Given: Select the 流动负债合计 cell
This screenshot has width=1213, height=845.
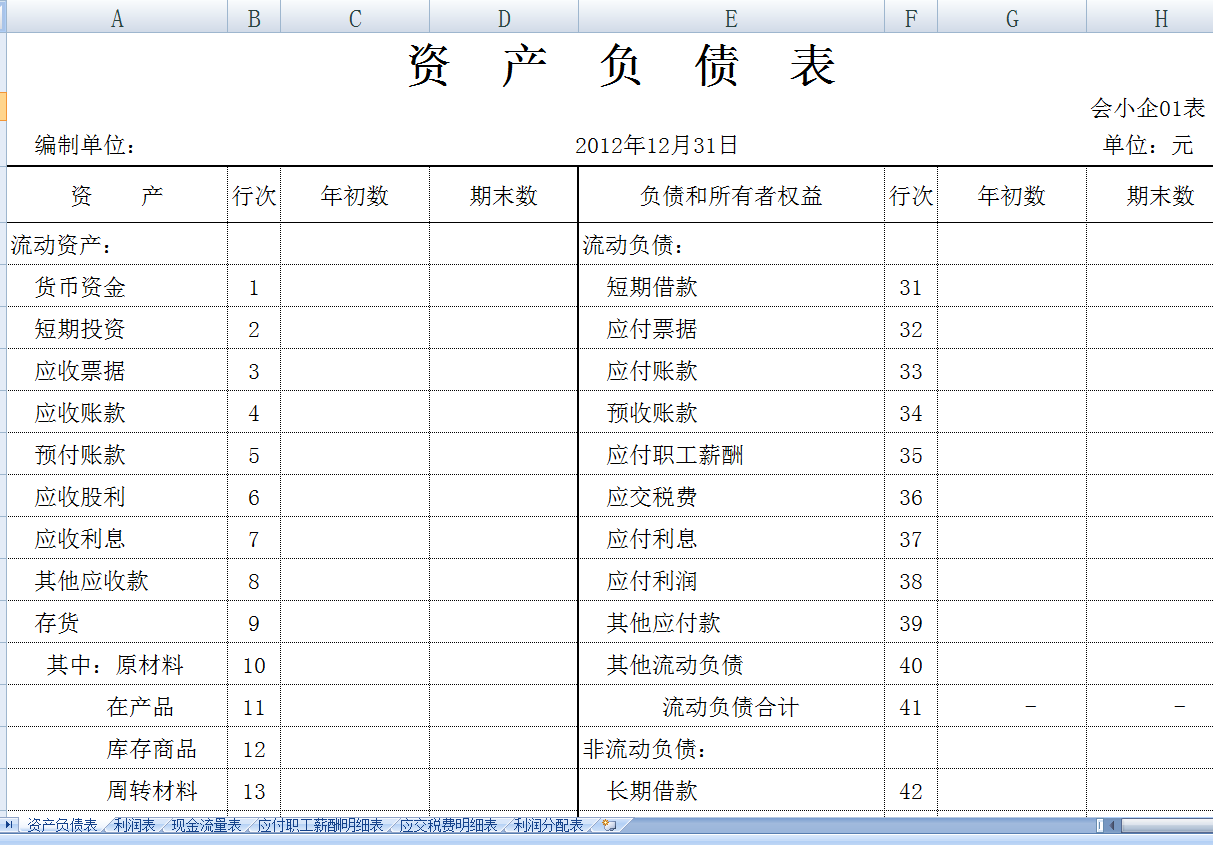Looking at the screenshot, I should click(731, 708).
